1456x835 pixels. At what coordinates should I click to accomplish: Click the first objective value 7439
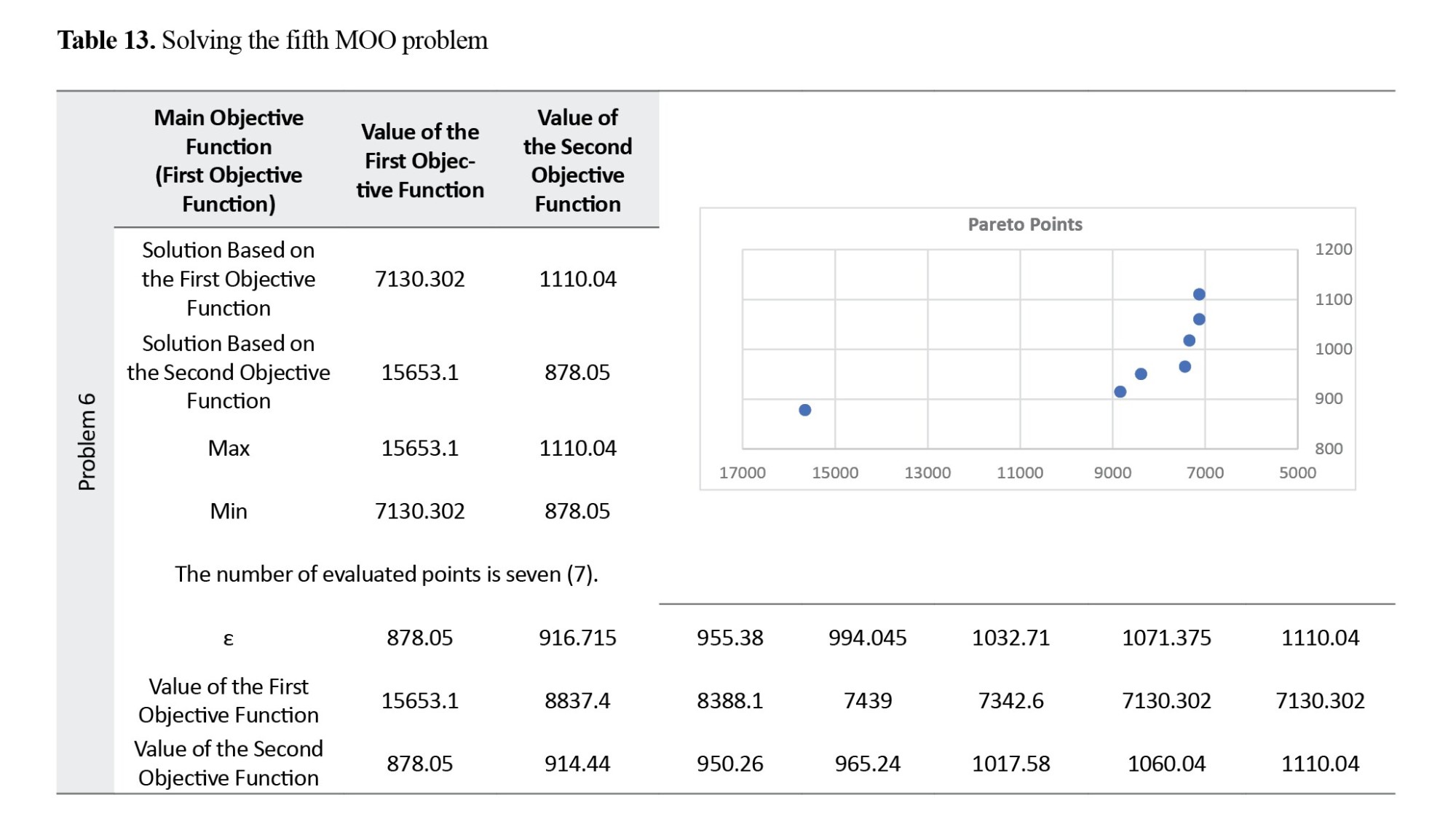coord(868,700)
